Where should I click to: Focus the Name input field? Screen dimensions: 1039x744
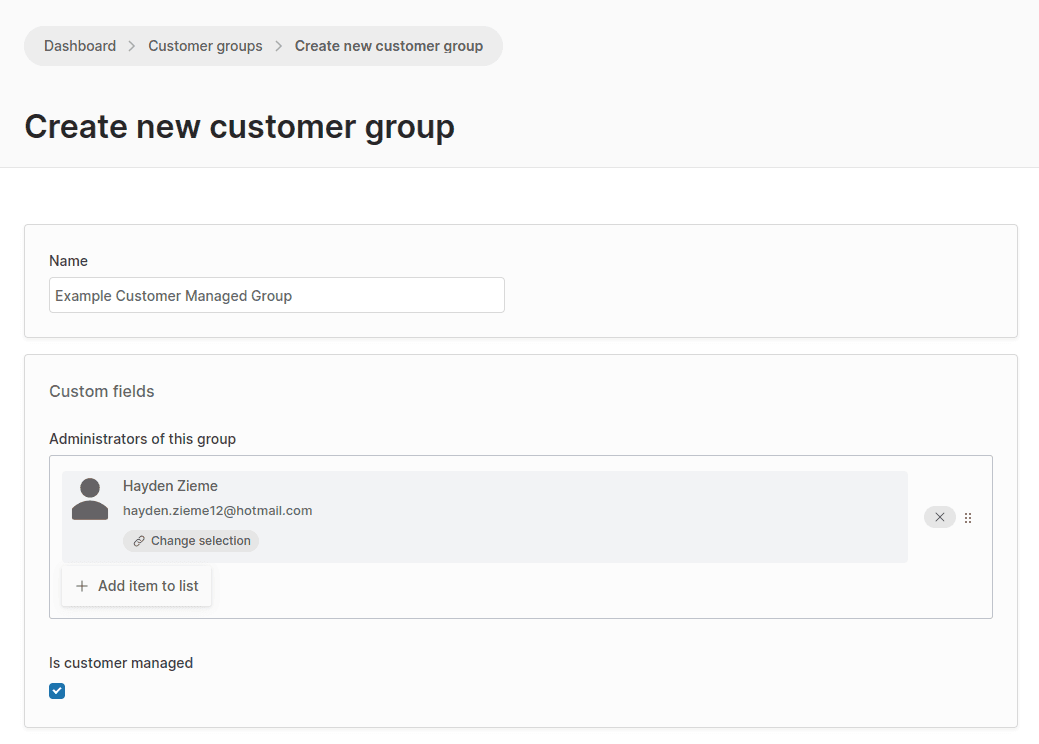[x=276, y=295]
